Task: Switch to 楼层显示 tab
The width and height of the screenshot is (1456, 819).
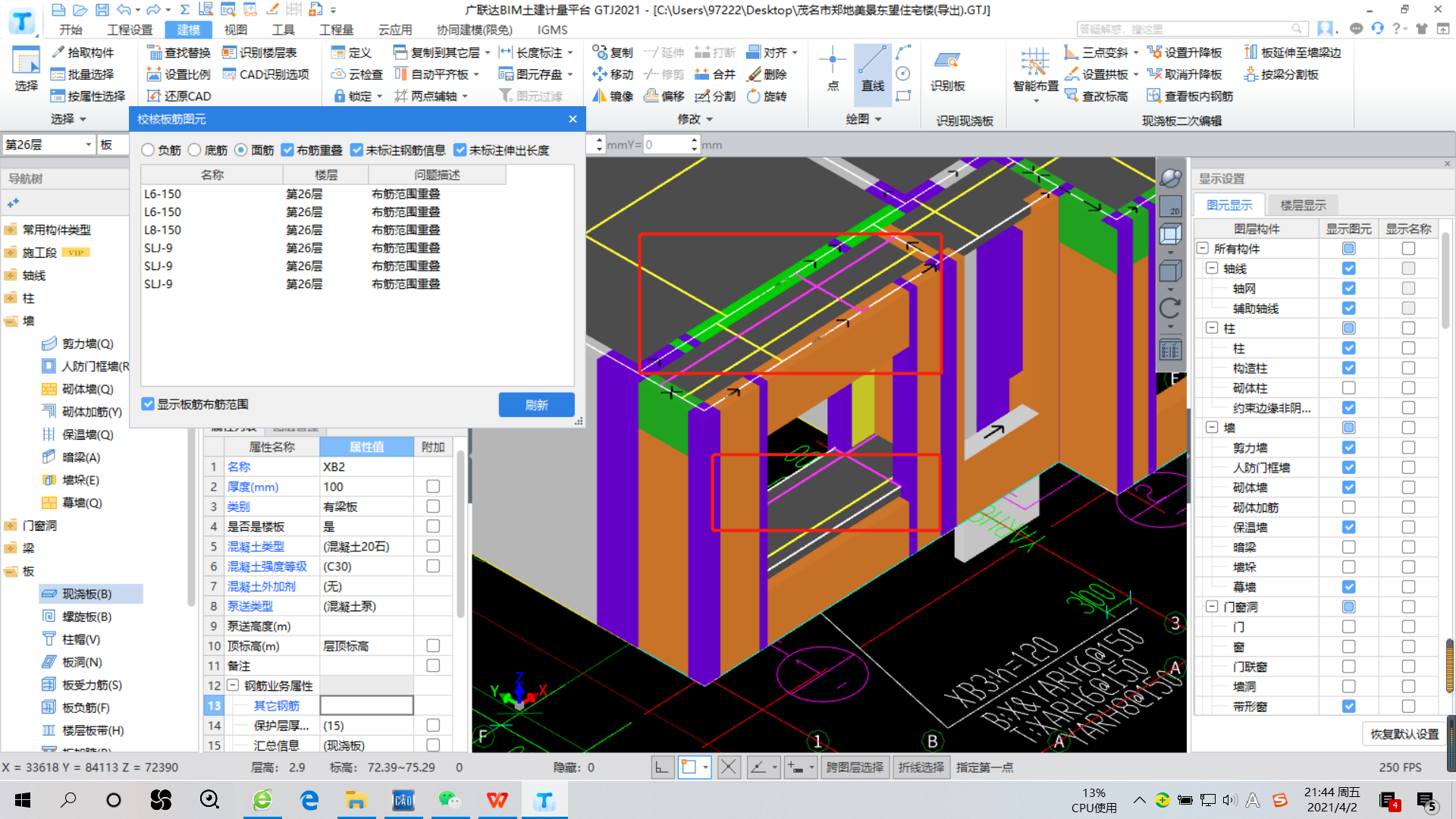Action: coord(1303,205)
